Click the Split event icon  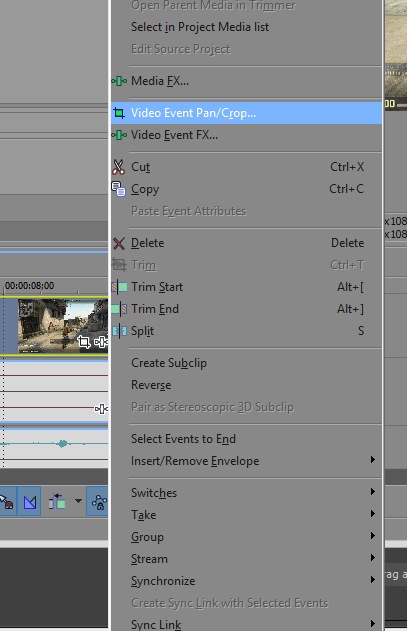tap(119, 331)
